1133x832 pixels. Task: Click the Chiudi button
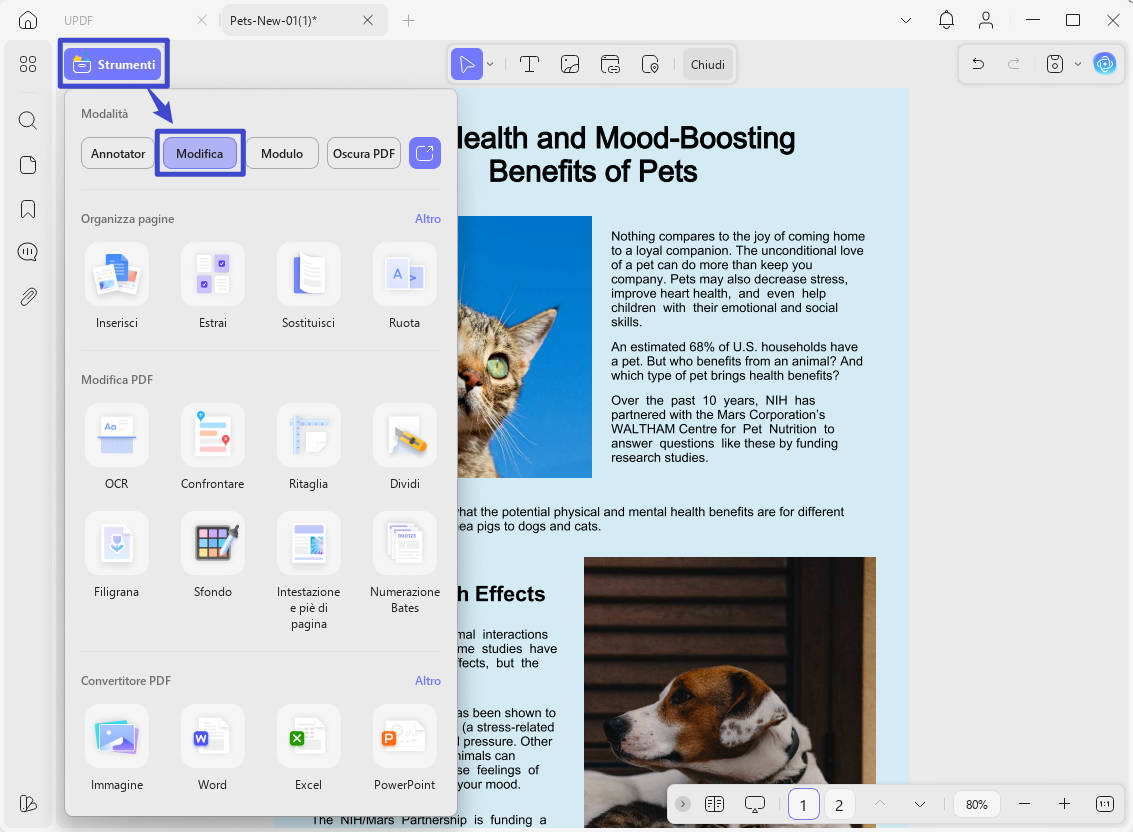point(707,64)
